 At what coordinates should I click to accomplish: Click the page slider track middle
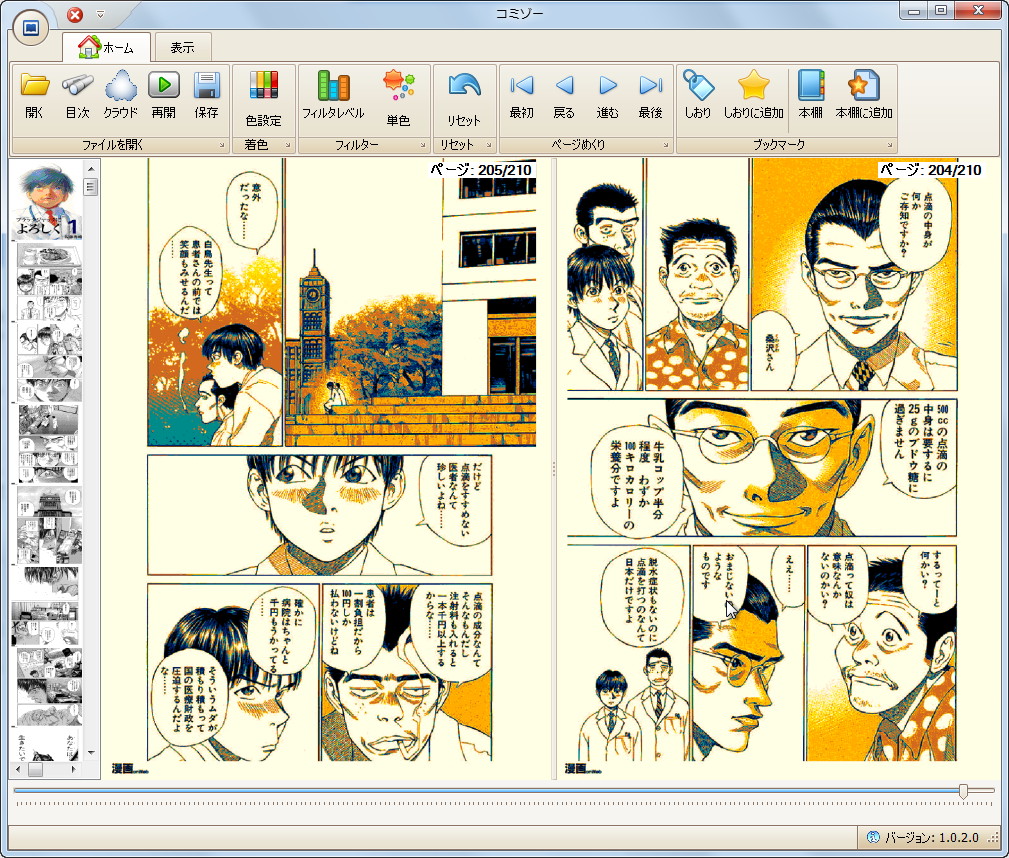point(504,790)
